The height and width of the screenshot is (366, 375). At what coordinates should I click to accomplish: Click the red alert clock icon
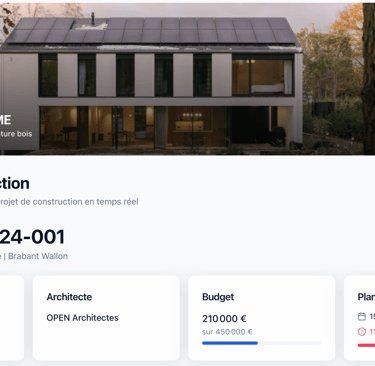pos(362,332)
